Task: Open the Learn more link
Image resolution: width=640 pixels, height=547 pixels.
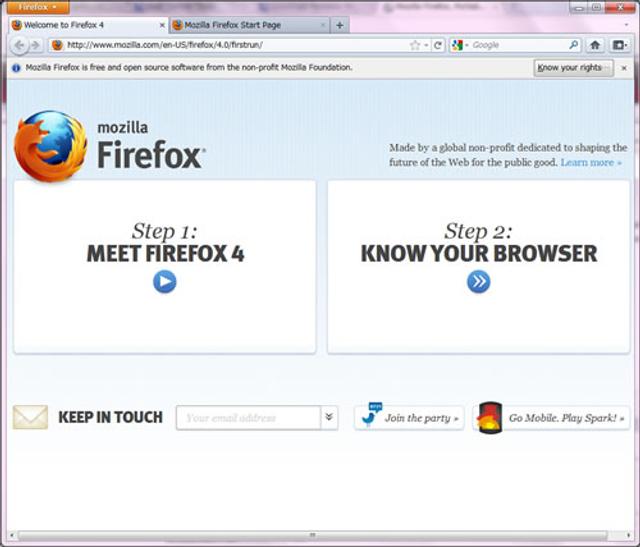Action: tap(591, 162)
